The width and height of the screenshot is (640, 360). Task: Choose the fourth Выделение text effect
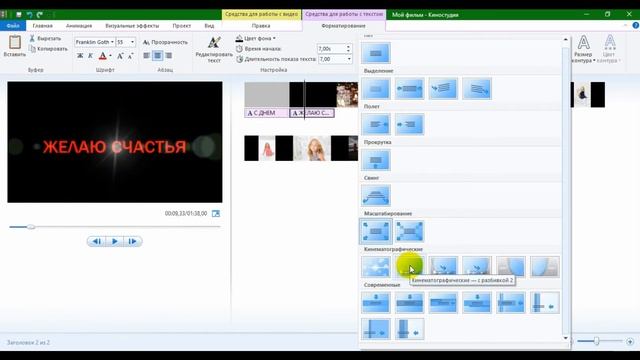[x=477, y=89]
